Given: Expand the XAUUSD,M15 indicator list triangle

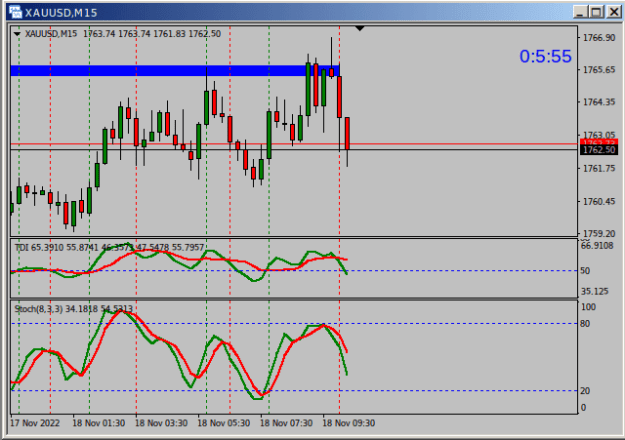Looking at the screenshot, I should click(x=17, y=34).
